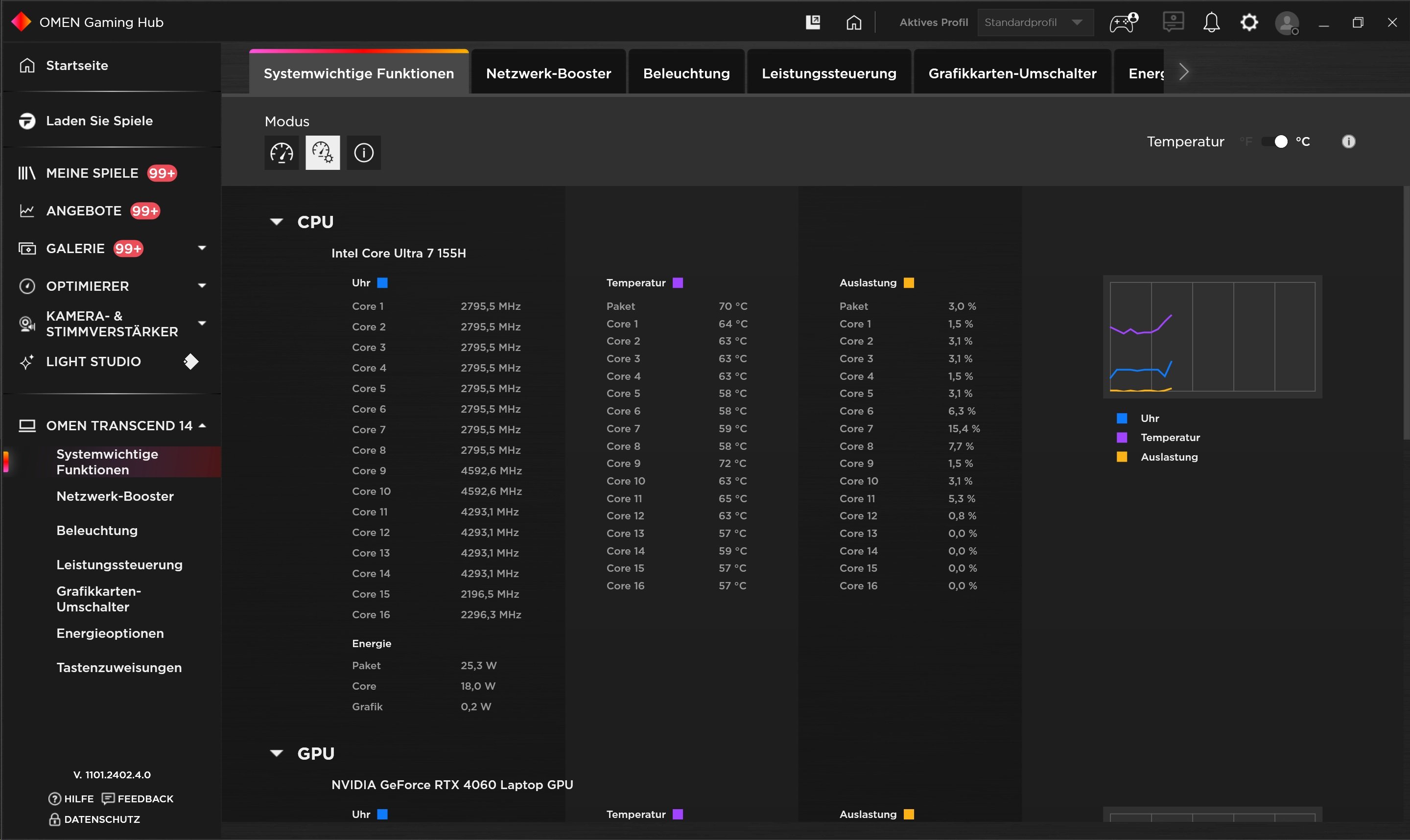Click the Info mode icon

[364, 152]
